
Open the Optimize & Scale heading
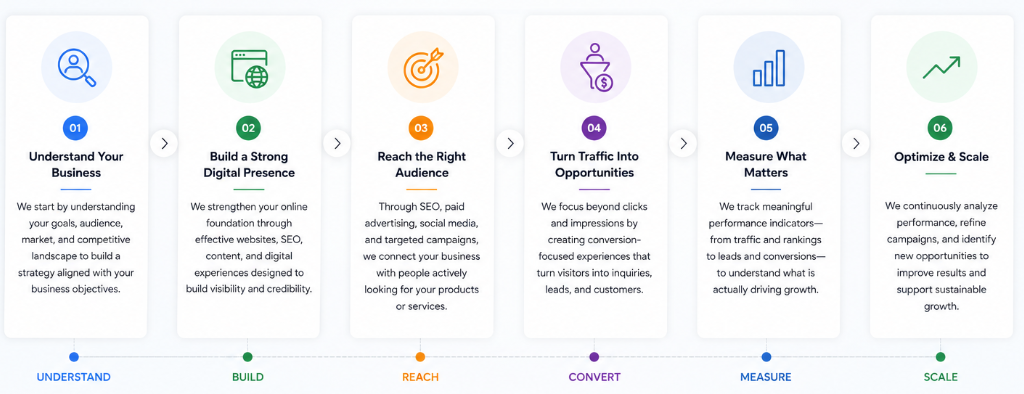tap(941, 157)
